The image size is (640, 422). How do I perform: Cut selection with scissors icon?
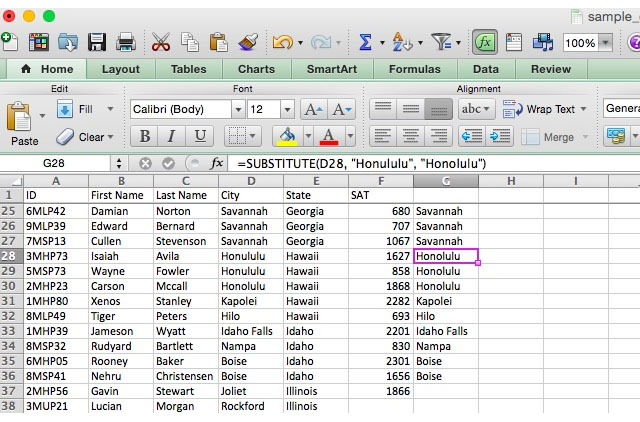point(161,42)
